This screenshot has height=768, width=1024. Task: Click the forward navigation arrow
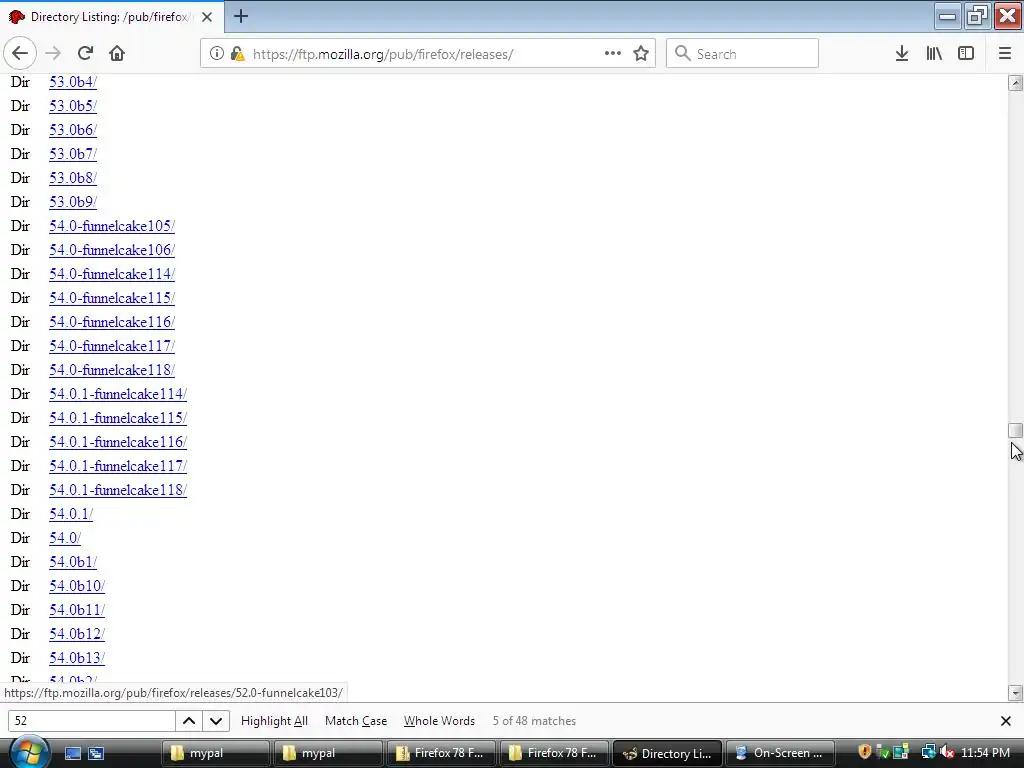click(x=54, y=54)
